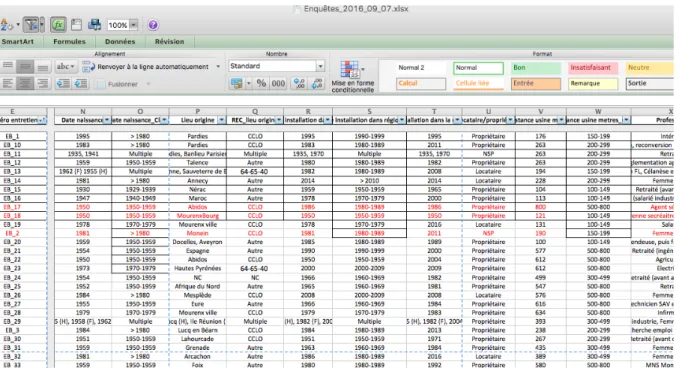The image size is (679, 368).
Task: Align text left
Action: tap(8, 84)
